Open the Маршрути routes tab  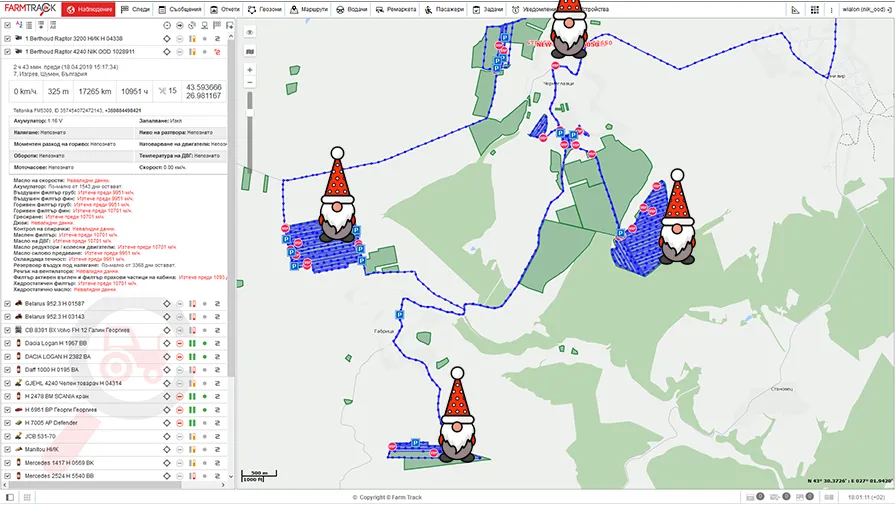point(309,9)
